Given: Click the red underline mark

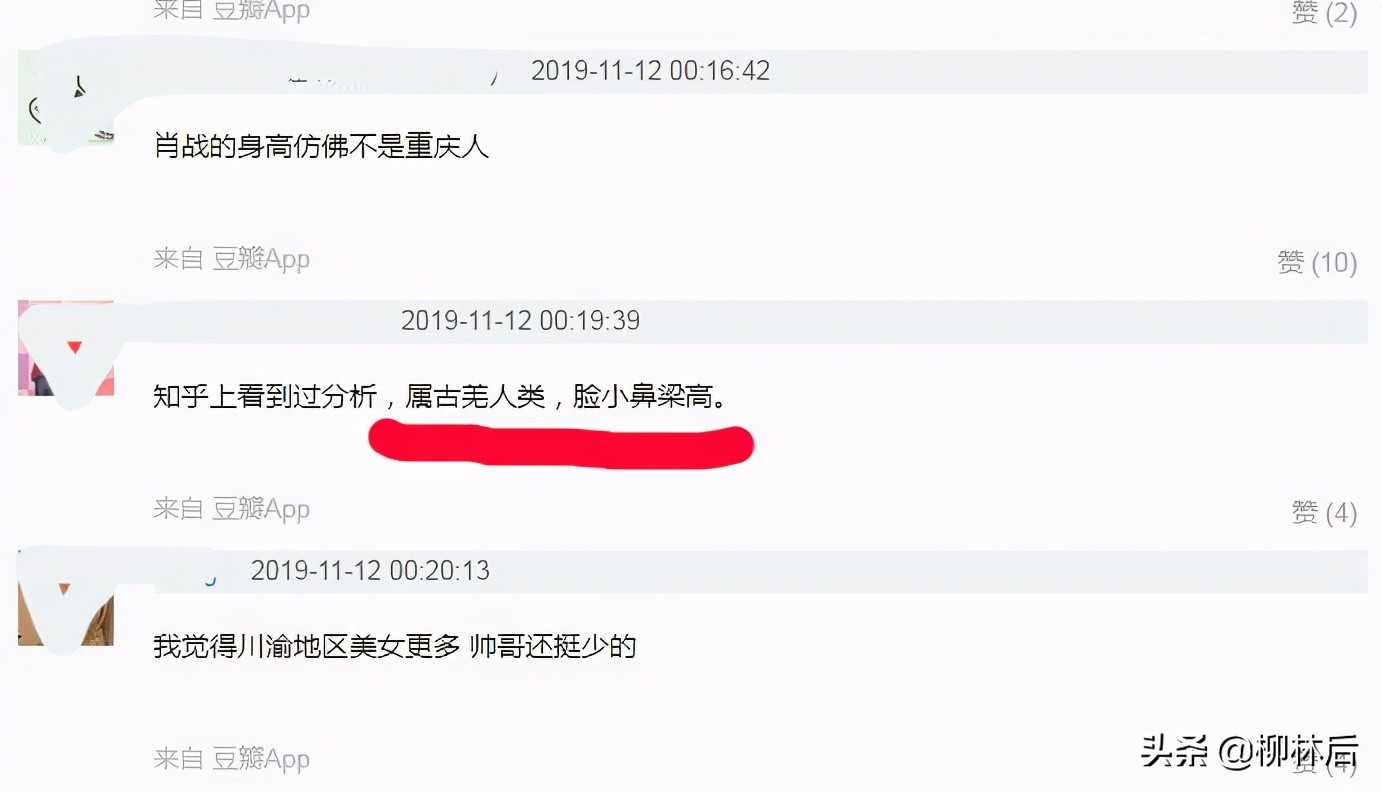Looking at the screenshot, I should (561, 444).
